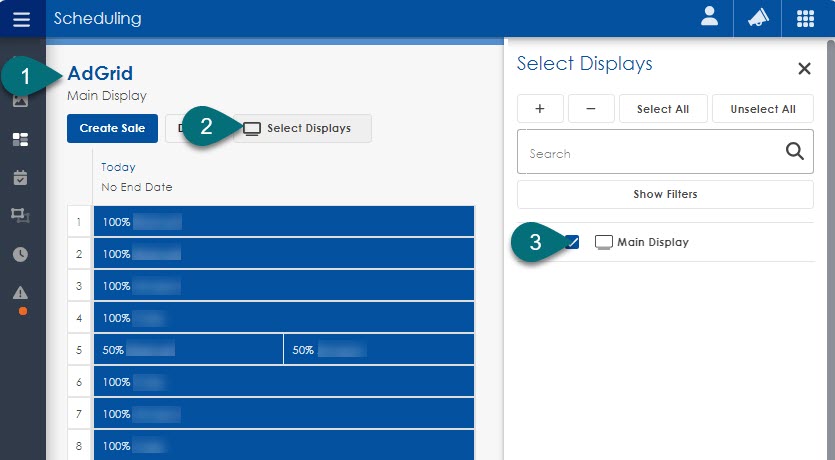Toggle the Main Display checkbox
The width and height of the screenshot is (835, 460).
[x=572, y=242]
